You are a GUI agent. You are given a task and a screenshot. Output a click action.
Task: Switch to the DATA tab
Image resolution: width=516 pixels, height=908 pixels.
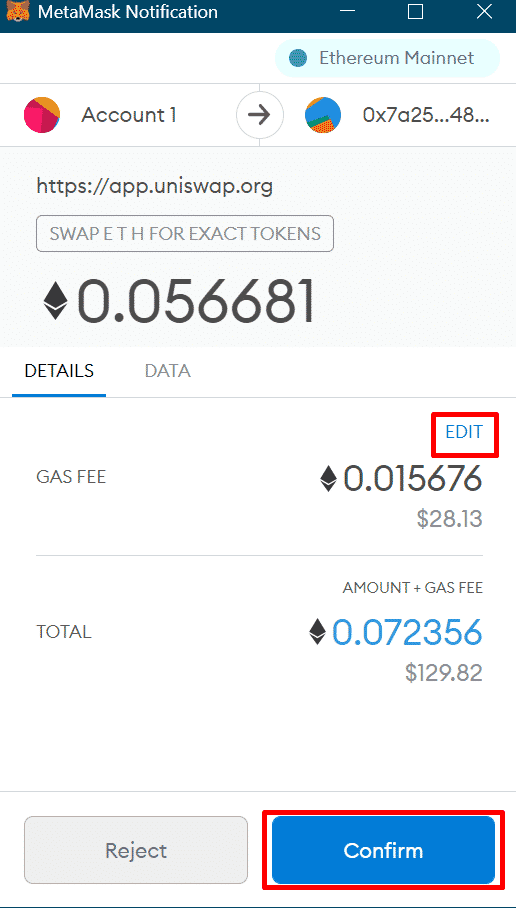[x=167, y=371]
